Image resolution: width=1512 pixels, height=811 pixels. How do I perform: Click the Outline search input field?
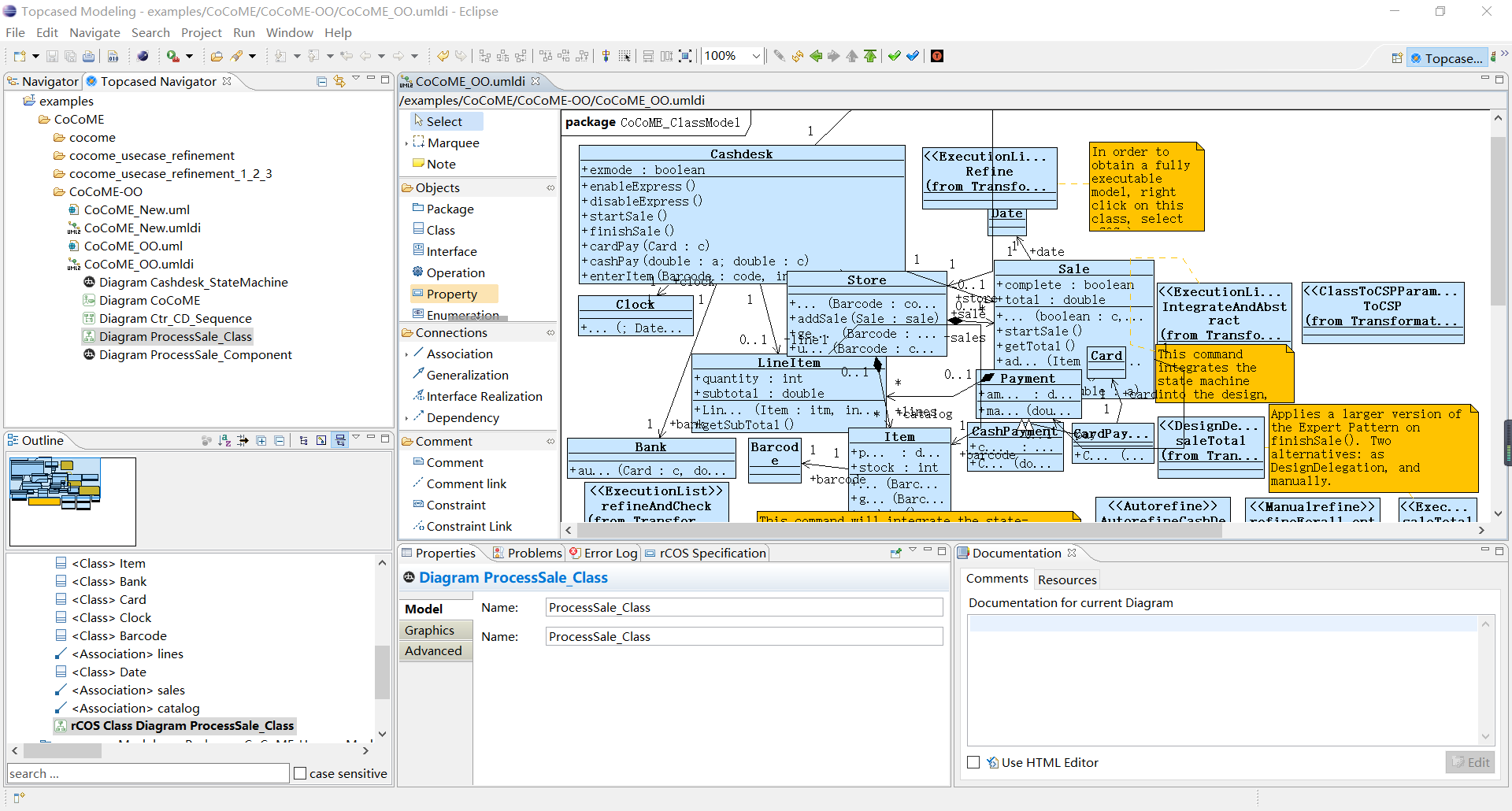pyautogui.click(x=148, y=773)
